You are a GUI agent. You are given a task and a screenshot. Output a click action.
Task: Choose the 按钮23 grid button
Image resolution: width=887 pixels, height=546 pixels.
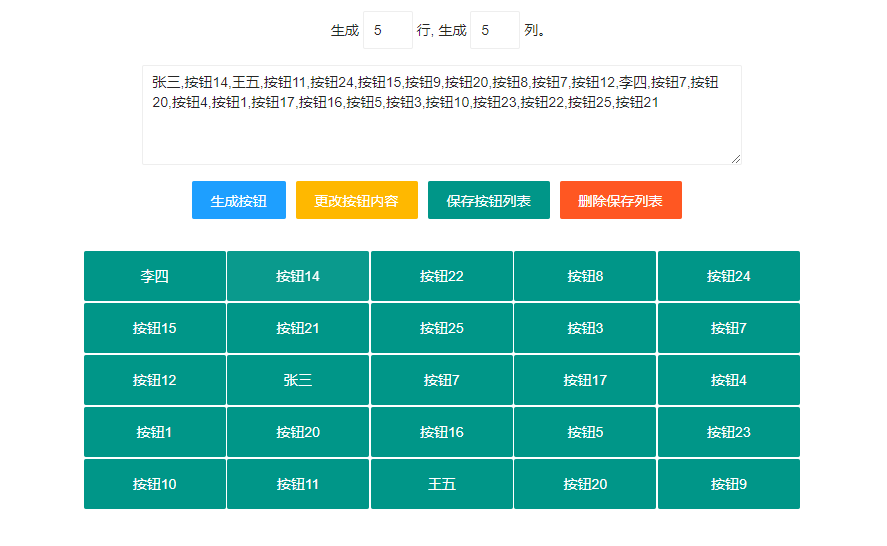pos(729,432)
